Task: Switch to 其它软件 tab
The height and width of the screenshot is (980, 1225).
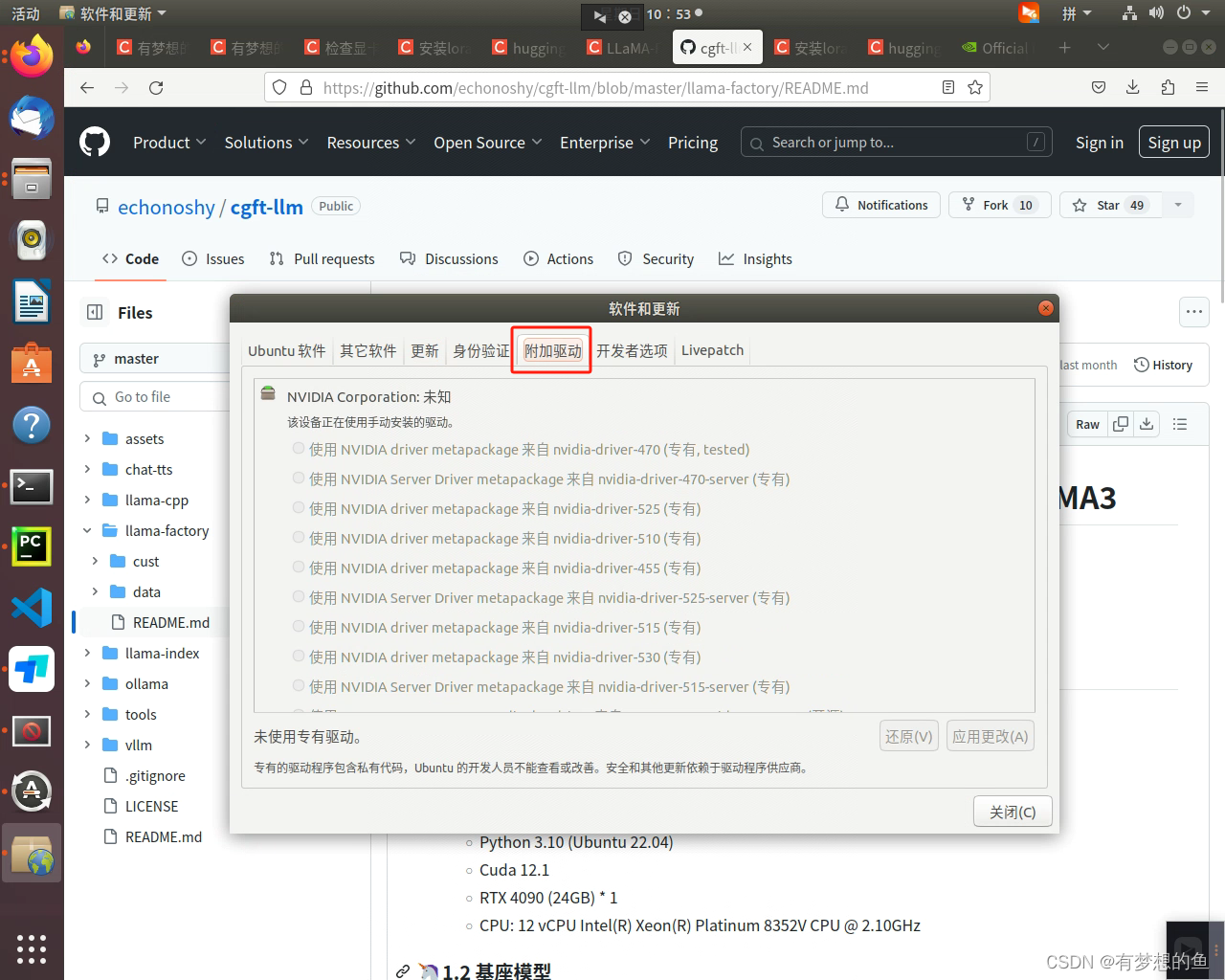Action: click(368, 350)
